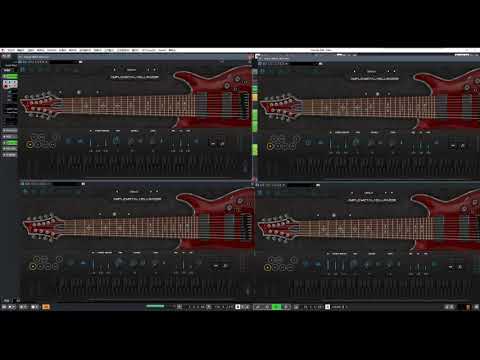Click blue effect icon in top-right plugin panel

pyautogui.click(x=320, y=143)
